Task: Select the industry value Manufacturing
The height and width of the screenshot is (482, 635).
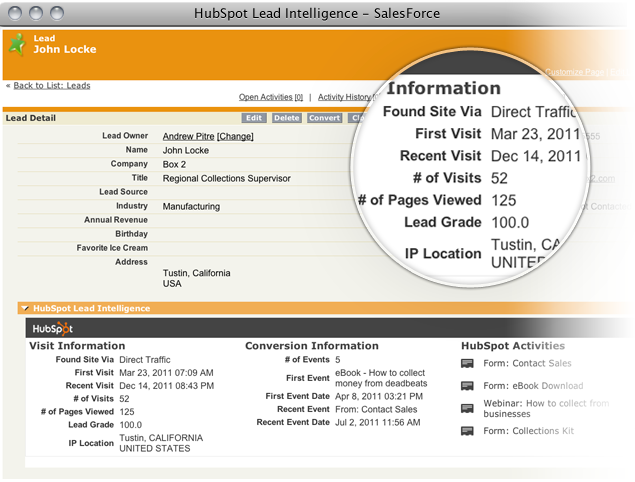Action: point(191,207)
